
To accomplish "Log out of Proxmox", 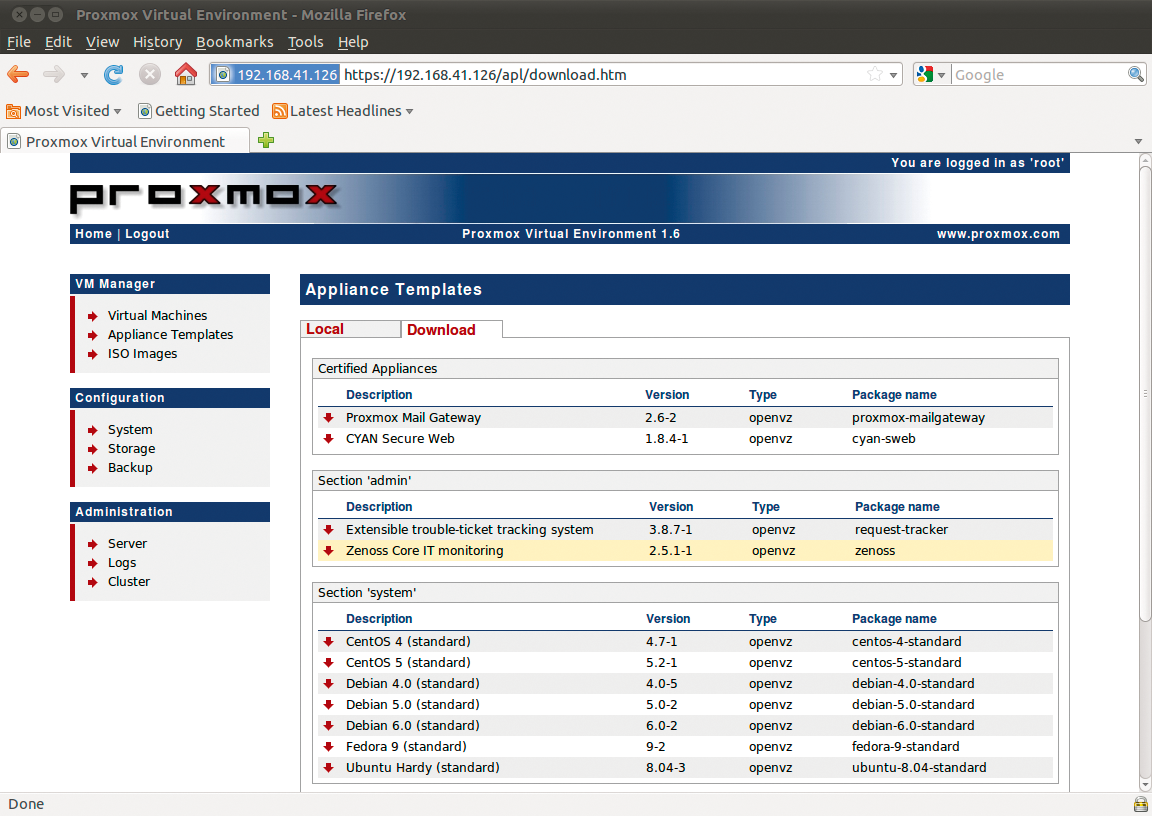I will pos(147,233).
